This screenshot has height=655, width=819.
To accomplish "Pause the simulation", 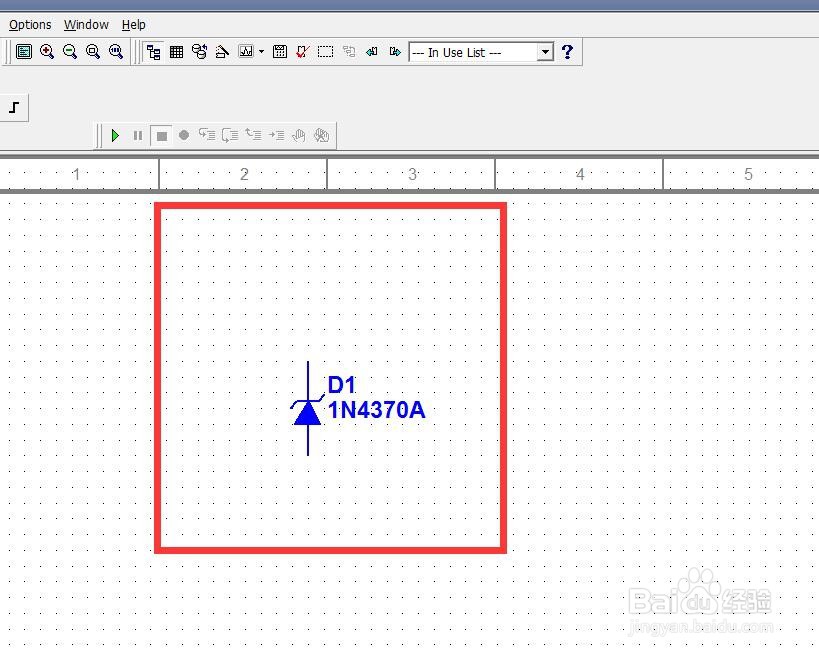I will point(138,136).
